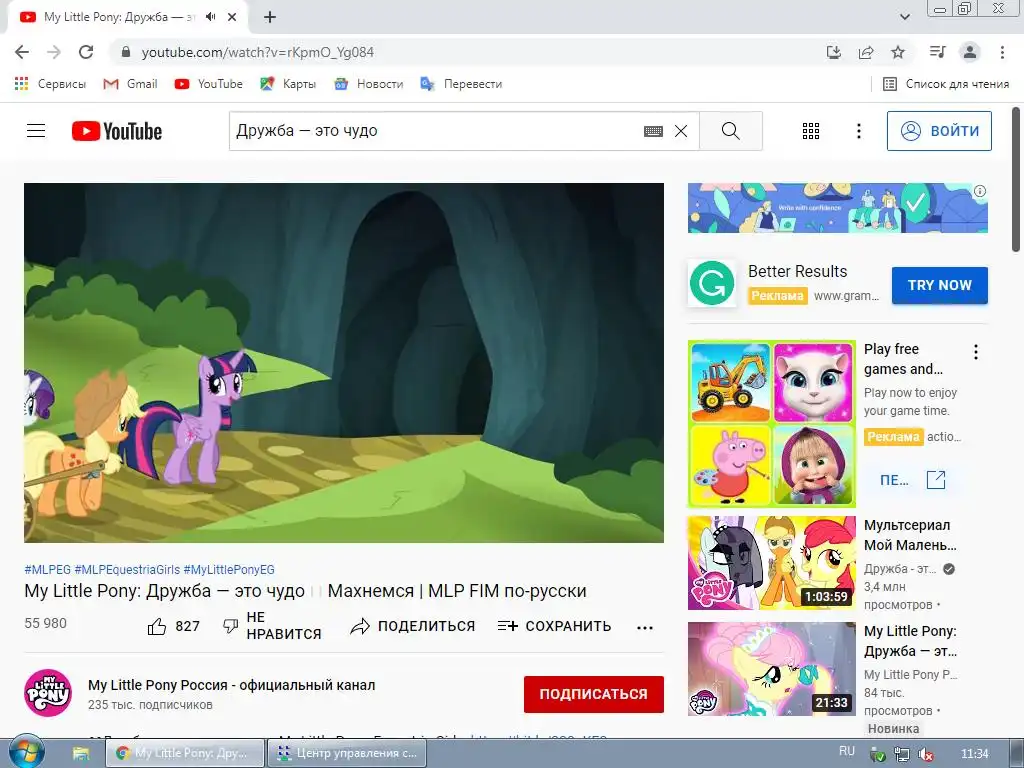
Task: Open the Chrome three-dot menu
Action: (x=1002, y=52)
